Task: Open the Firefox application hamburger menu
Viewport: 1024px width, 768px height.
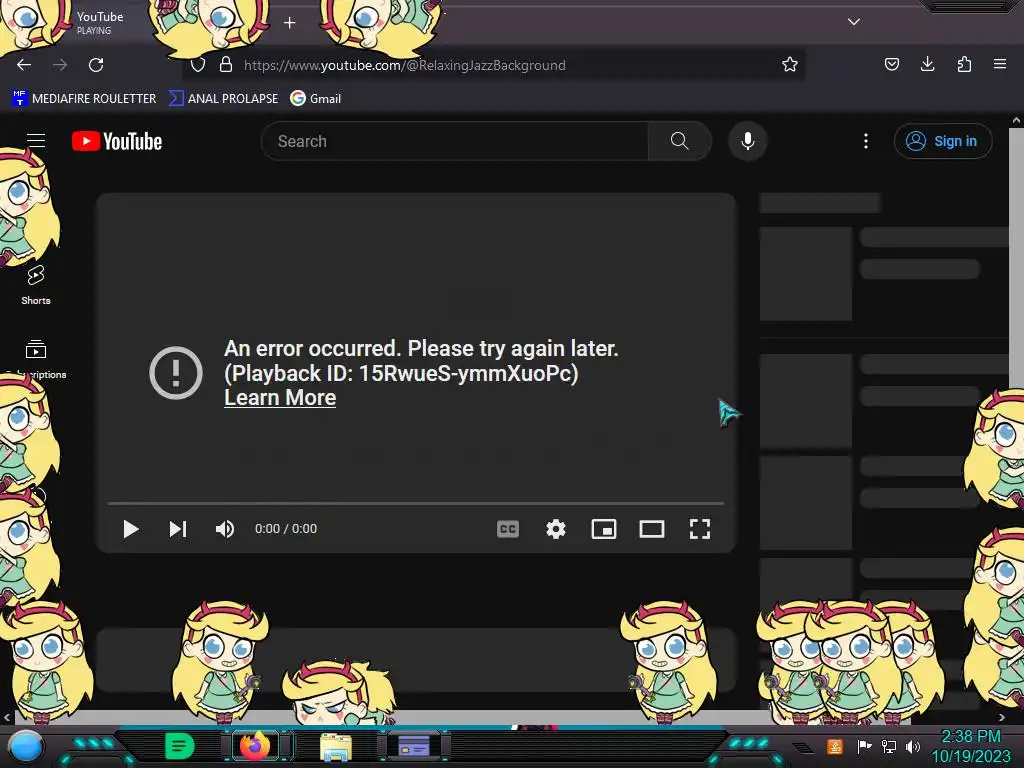Action: [999, 64]
